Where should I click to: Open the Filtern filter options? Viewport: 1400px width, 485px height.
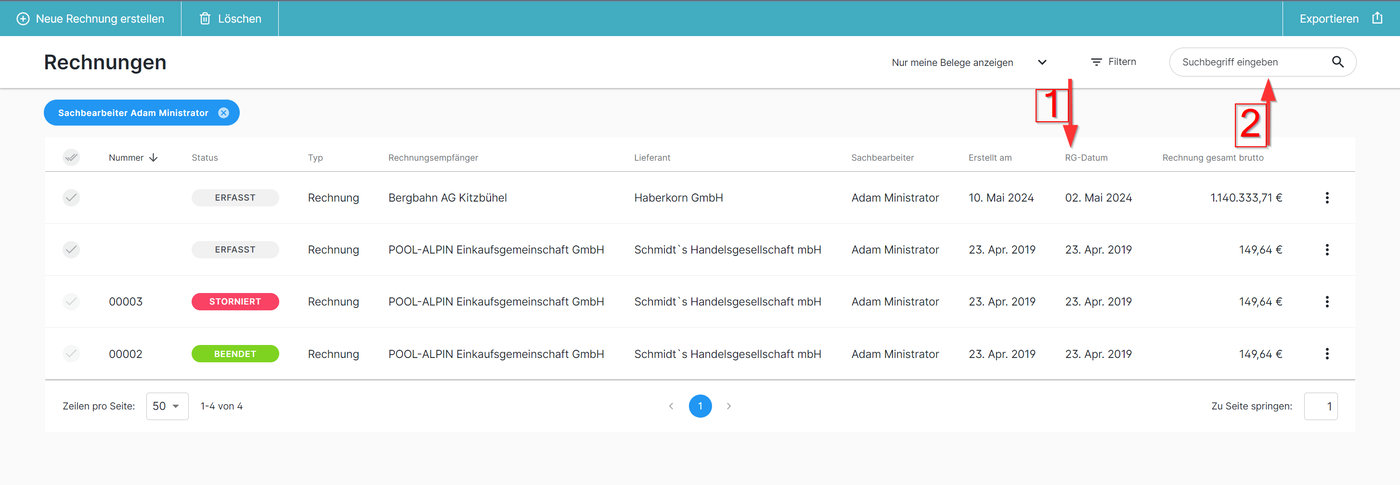tap(1113, 62)
